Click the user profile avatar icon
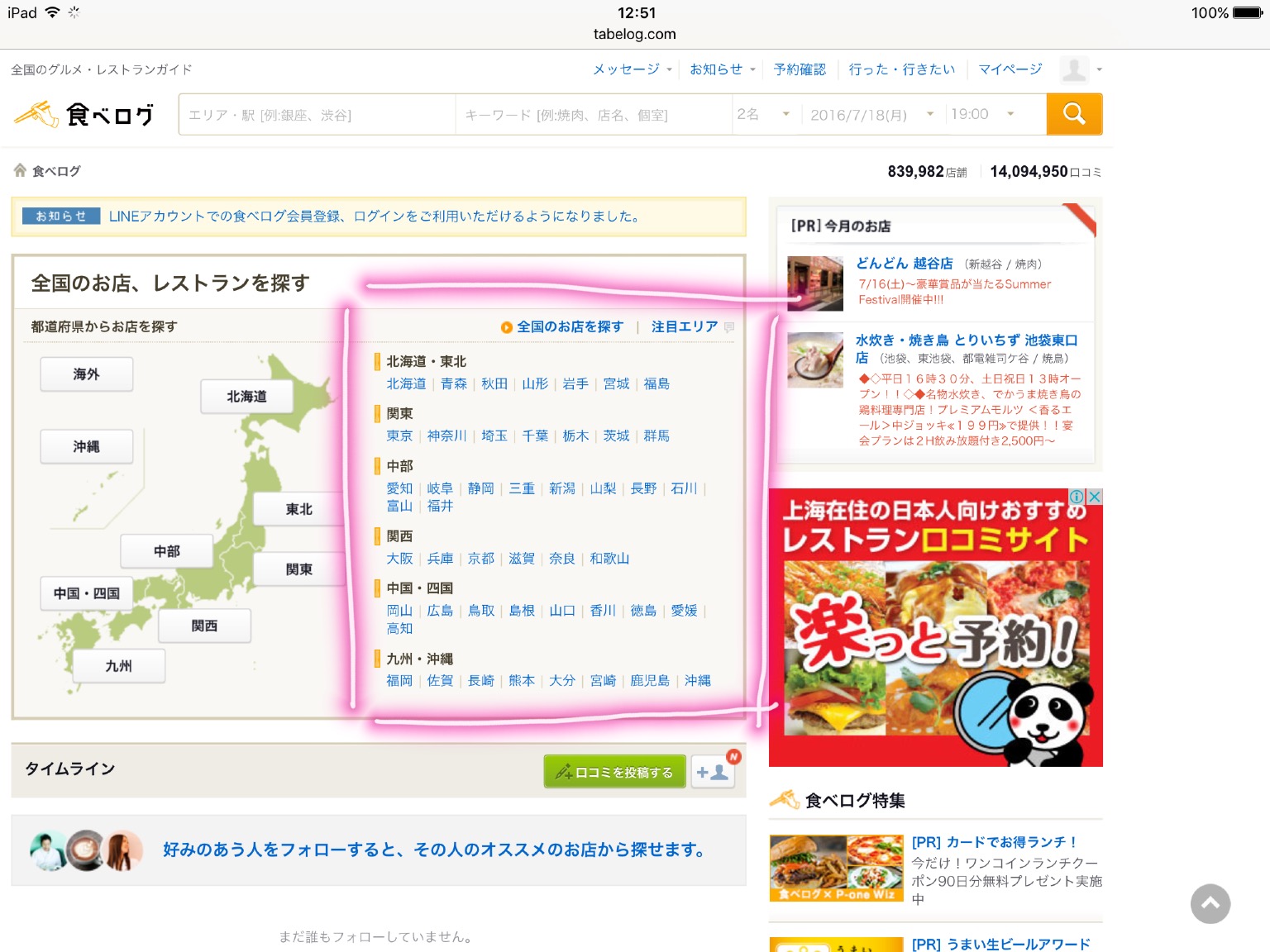 1074,69
